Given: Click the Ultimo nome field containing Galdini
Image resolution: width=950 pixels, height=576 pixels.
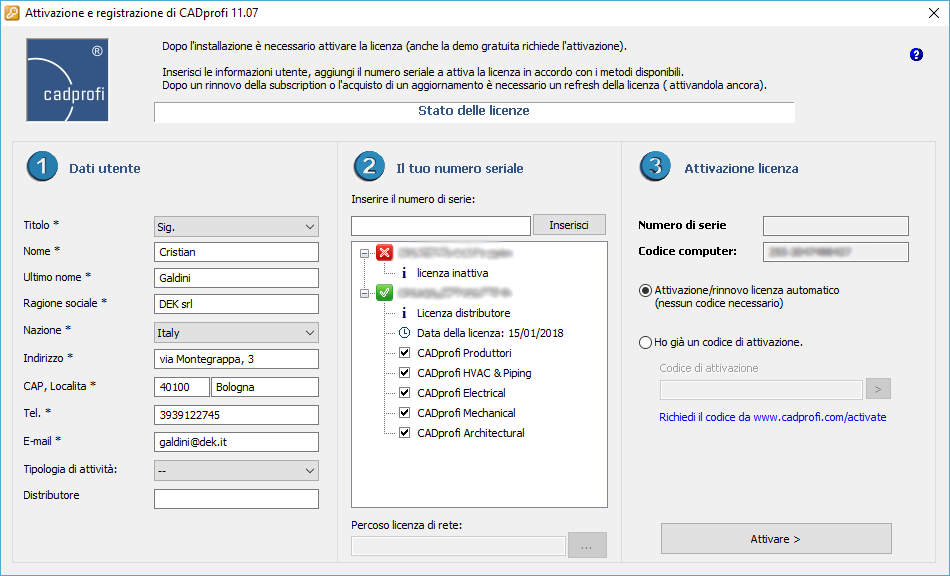Looking at the screenshot, I should pos(236,278).
